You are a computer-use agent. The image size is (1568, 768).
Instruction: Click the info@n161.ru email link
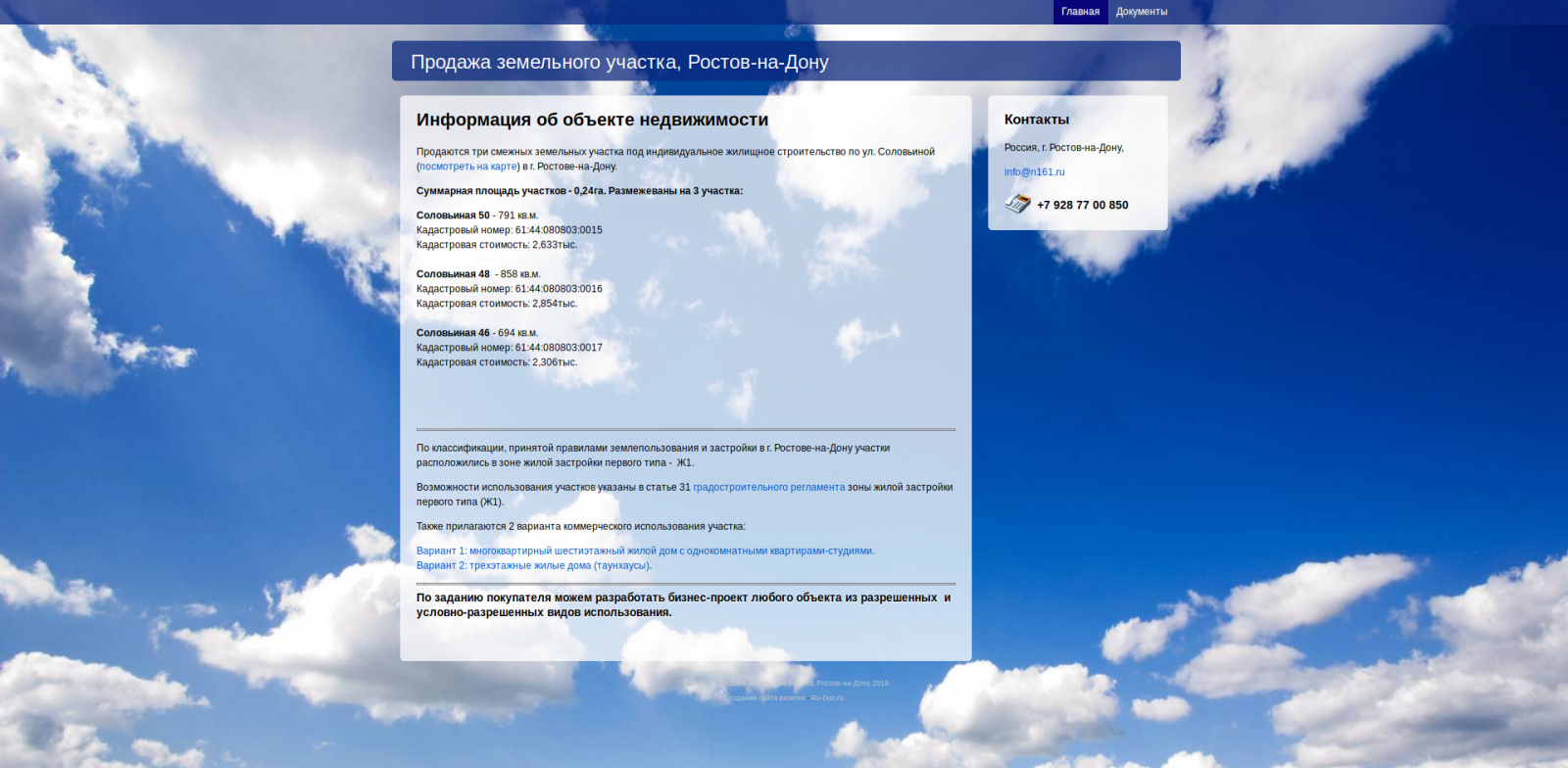[x=1034, y=171]
